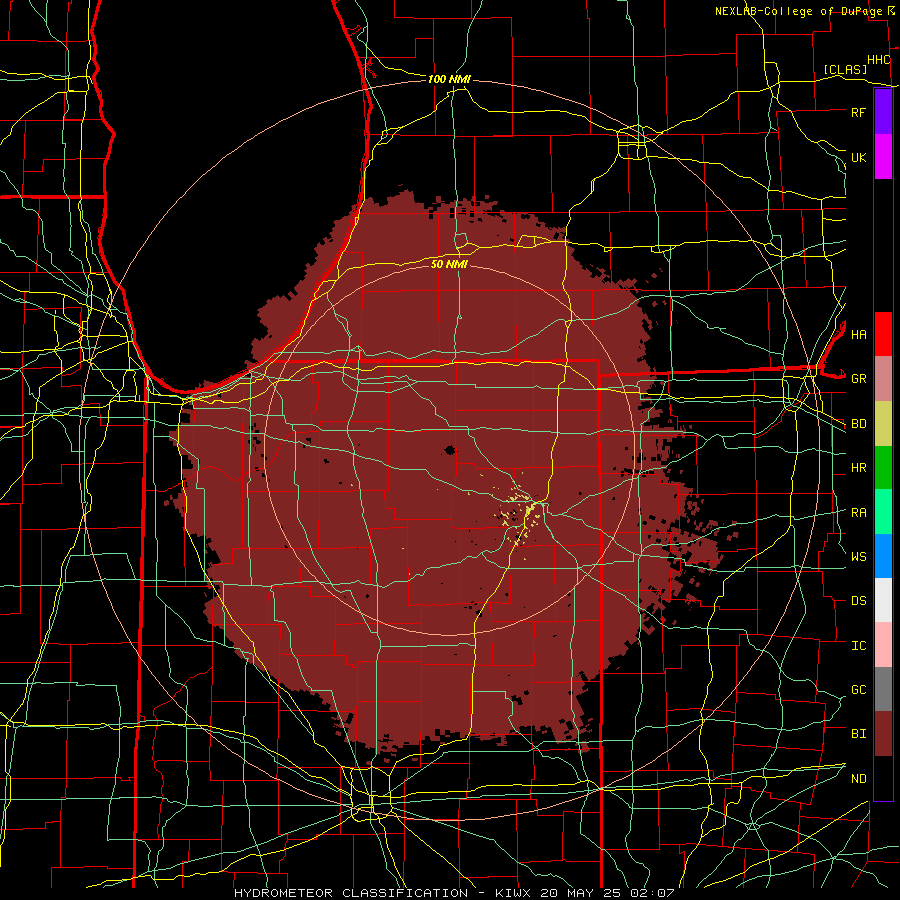
Task: Click the UK magenta legend swatch
Action: pos(883,157)
